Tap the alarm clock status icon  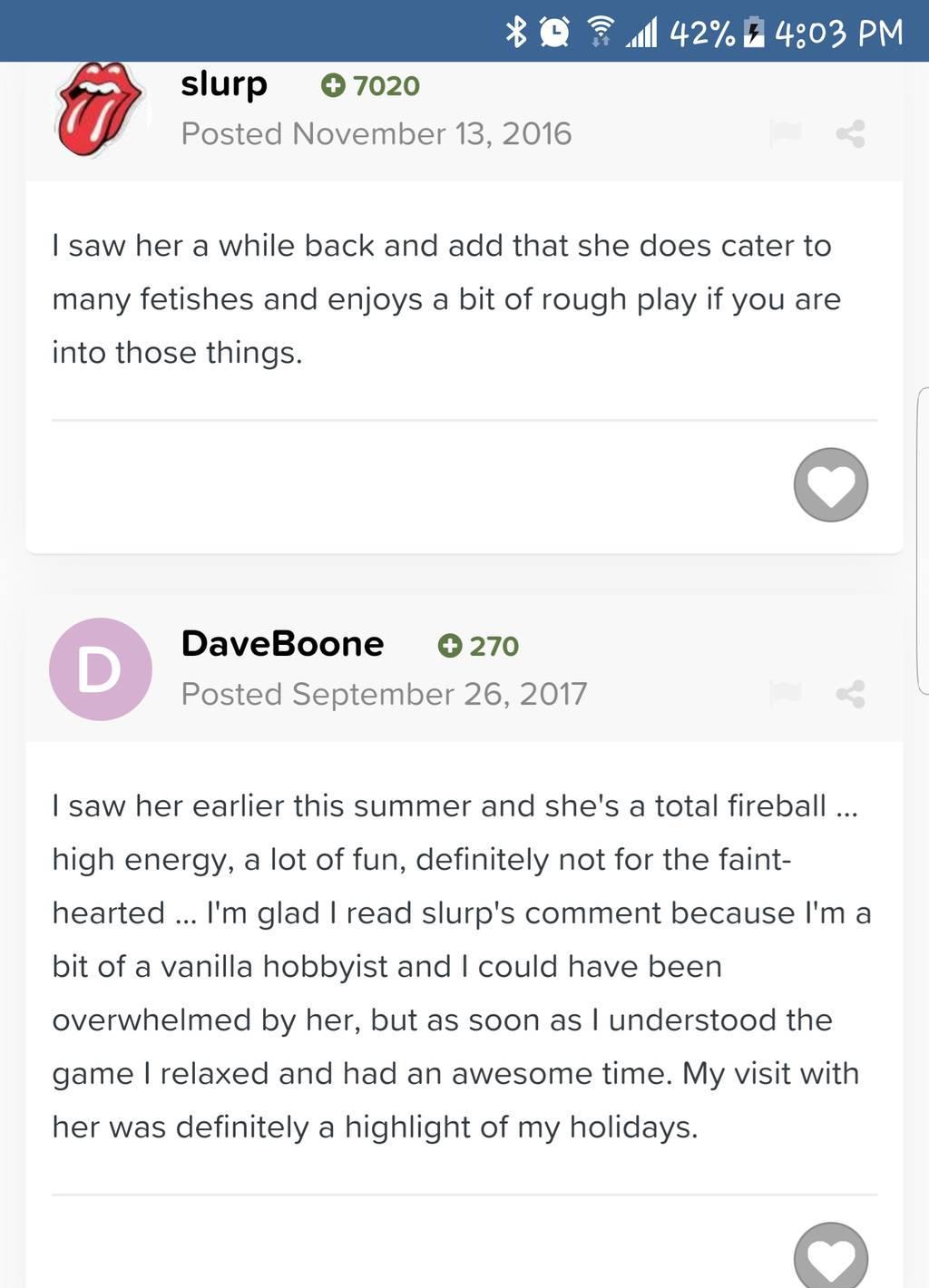pos(554,32)
